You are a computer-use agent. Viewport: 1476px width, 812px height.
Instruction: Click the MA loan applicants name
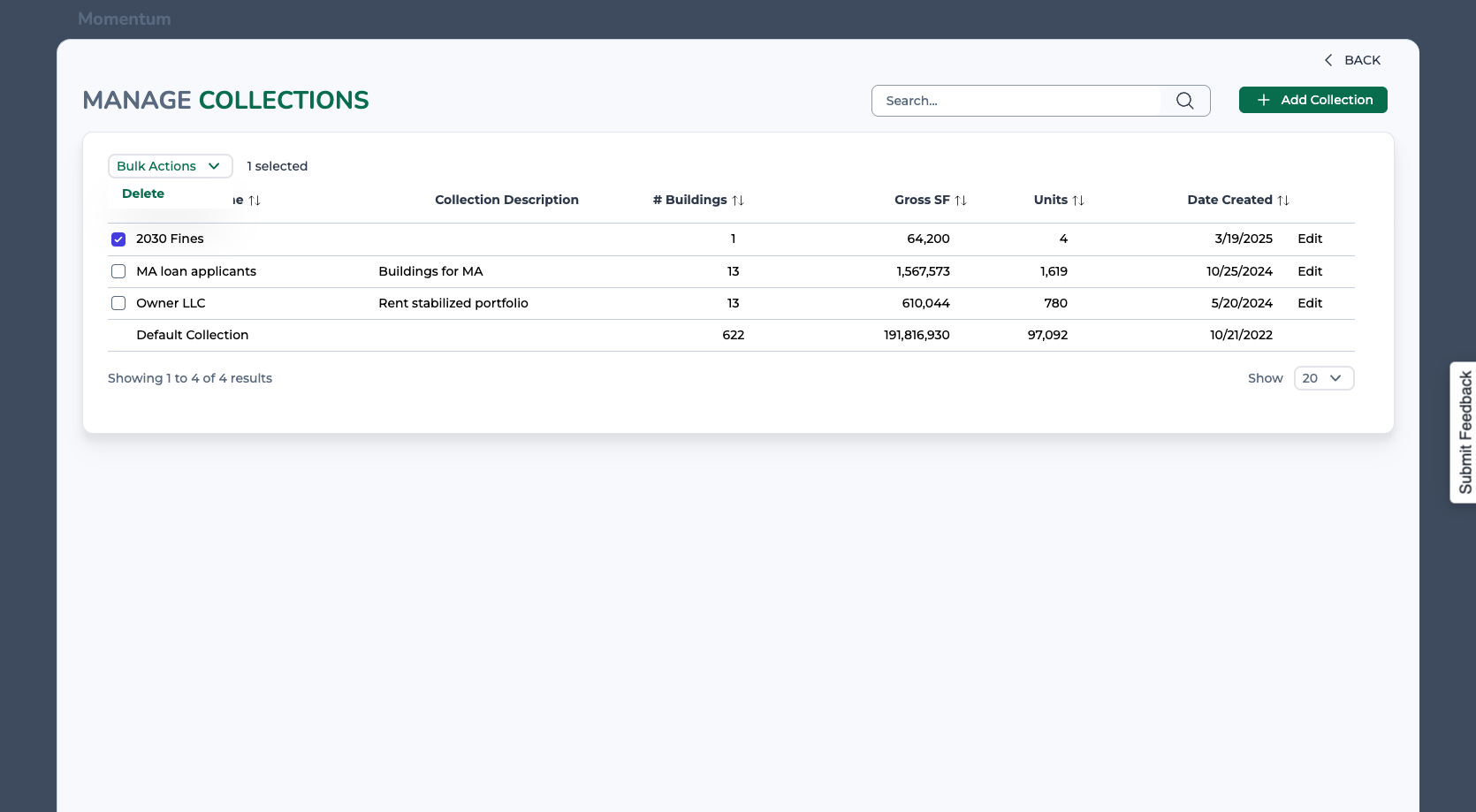tap(196, 271)
